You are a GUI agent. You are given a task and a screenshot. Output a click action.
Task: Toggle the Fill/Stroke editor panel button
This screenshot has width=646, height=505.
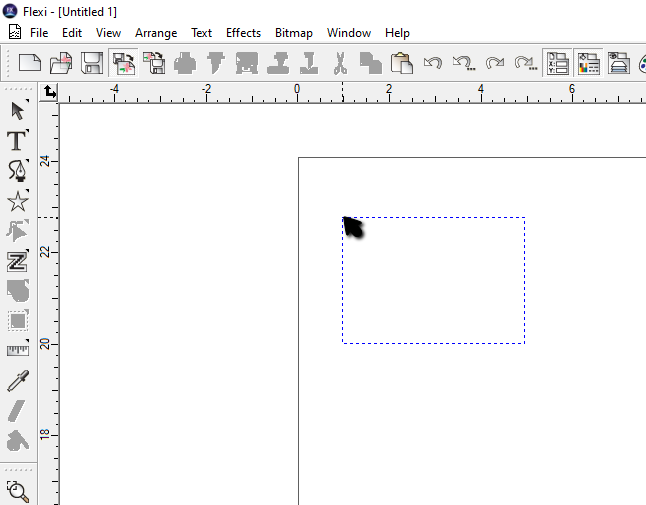coord(588,64)
